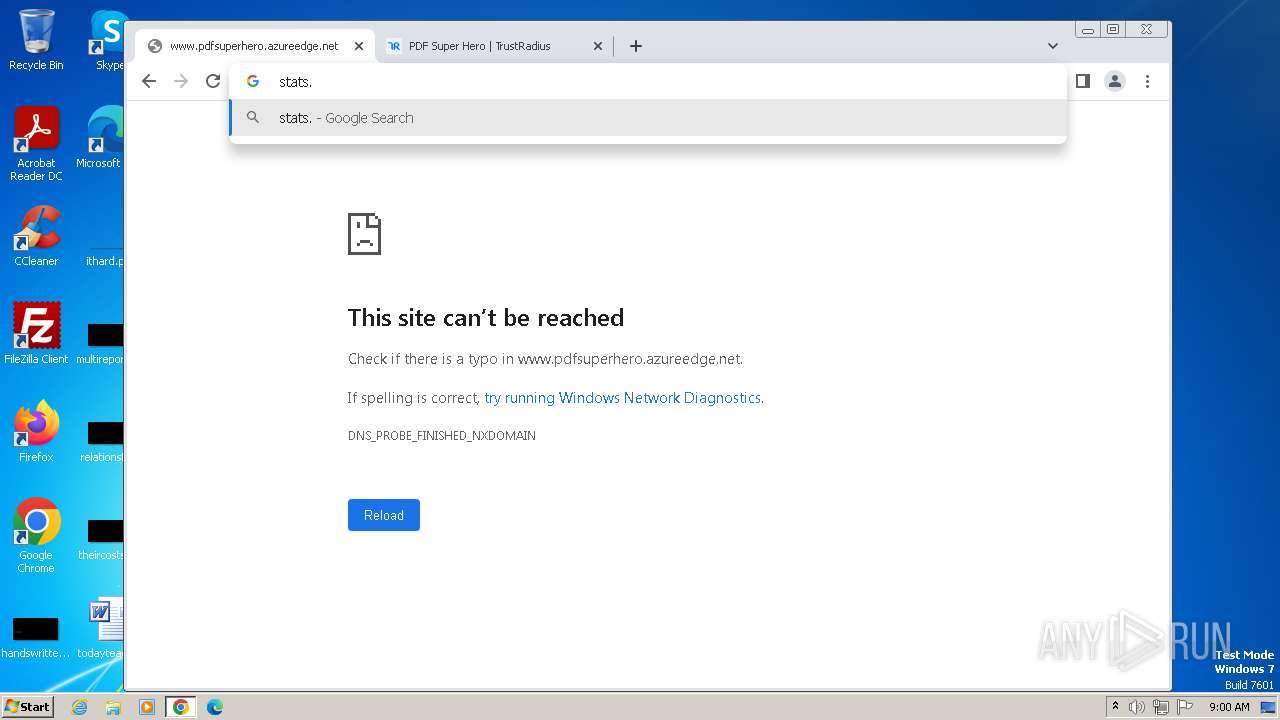Click the sad page error icon
Screen dimensions: 1280x720
pyautogui.click(x=364, y=234)
